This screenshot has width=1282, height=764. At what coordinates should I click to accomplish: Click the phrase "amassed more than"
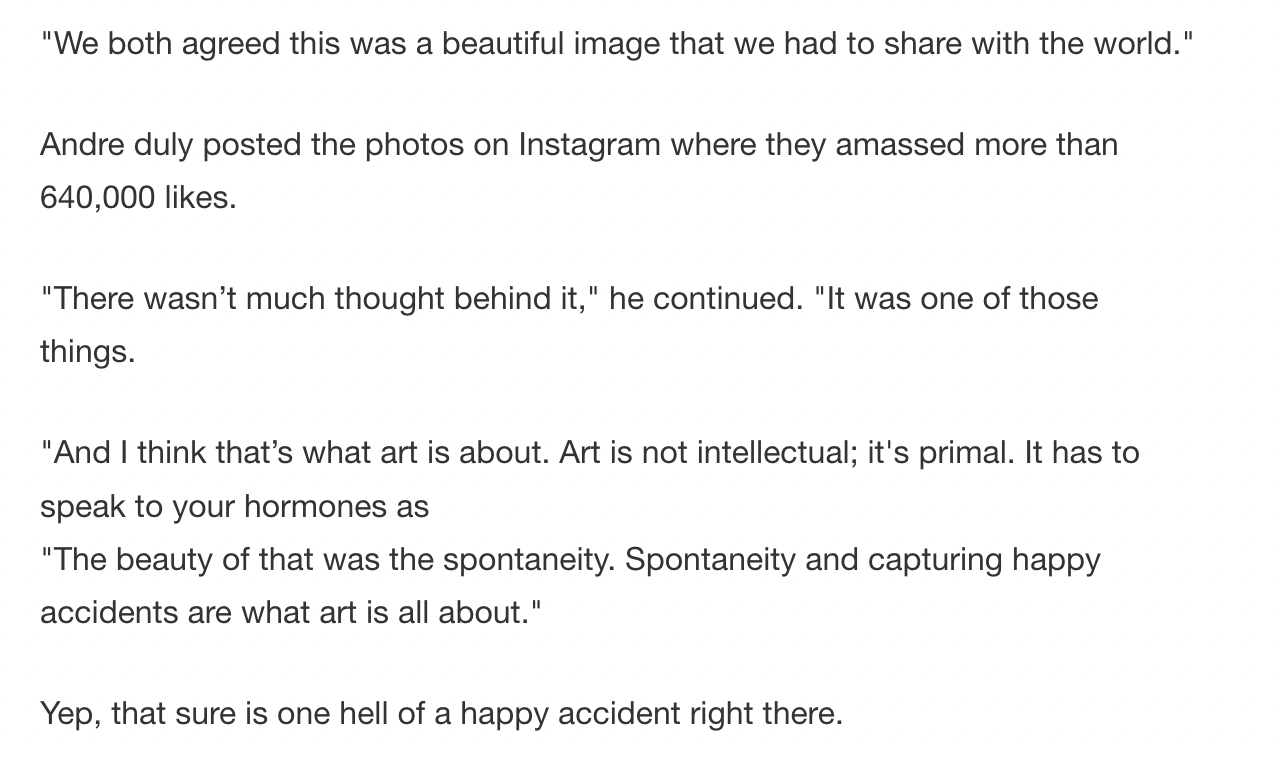[977, 145]
